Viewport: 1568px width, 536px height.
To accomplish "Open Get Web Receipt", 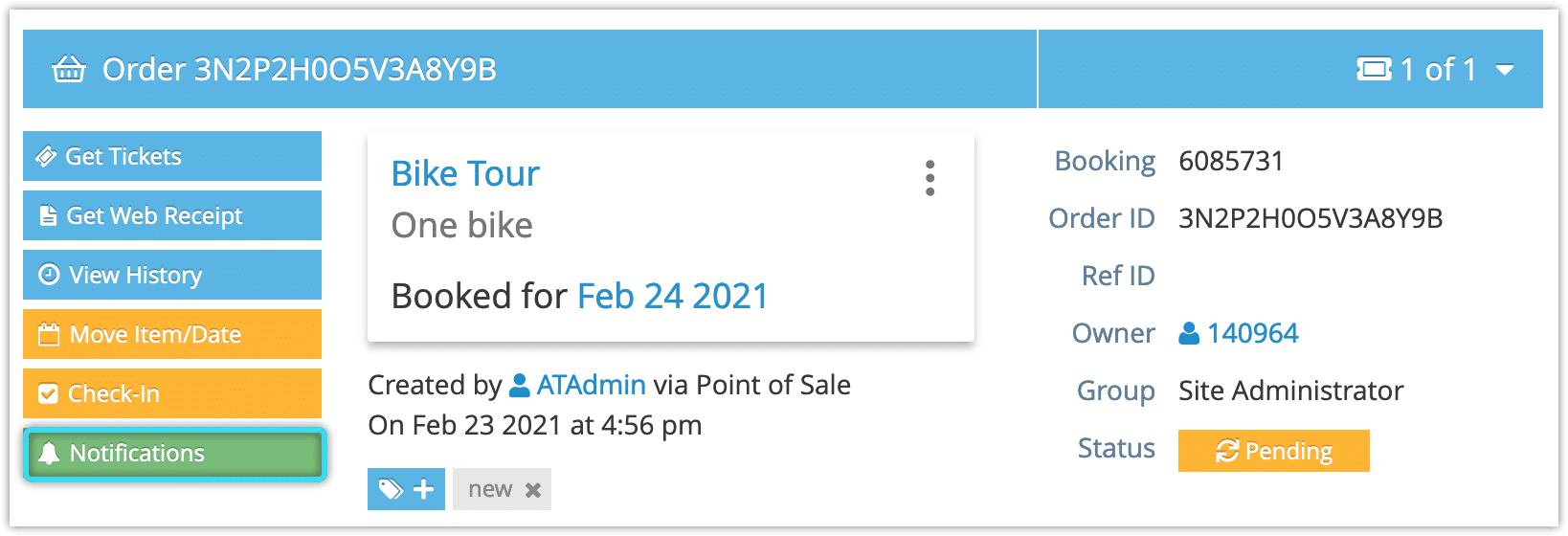I will (x=172, y=215).
